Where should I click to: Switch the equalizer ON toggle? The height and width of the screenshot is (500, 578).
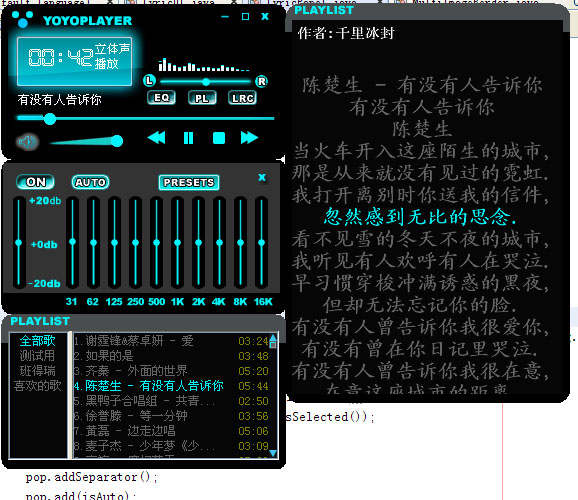coord(35,182)
